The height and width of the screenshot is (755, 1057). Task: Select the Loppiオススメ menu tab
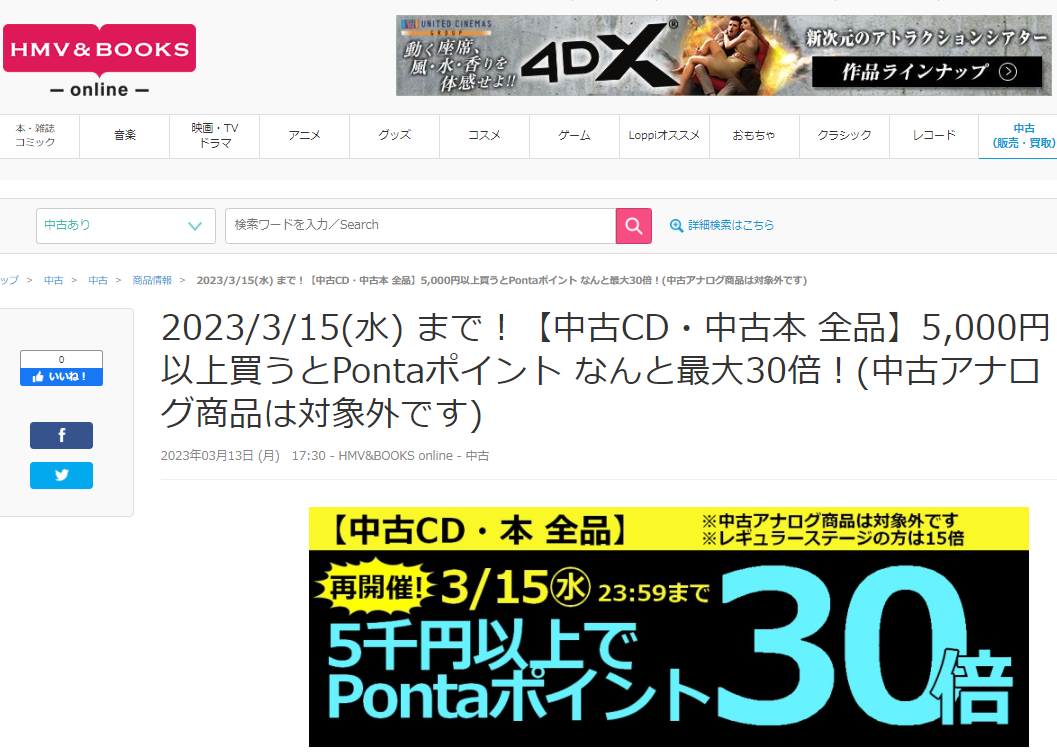[665, 135]
